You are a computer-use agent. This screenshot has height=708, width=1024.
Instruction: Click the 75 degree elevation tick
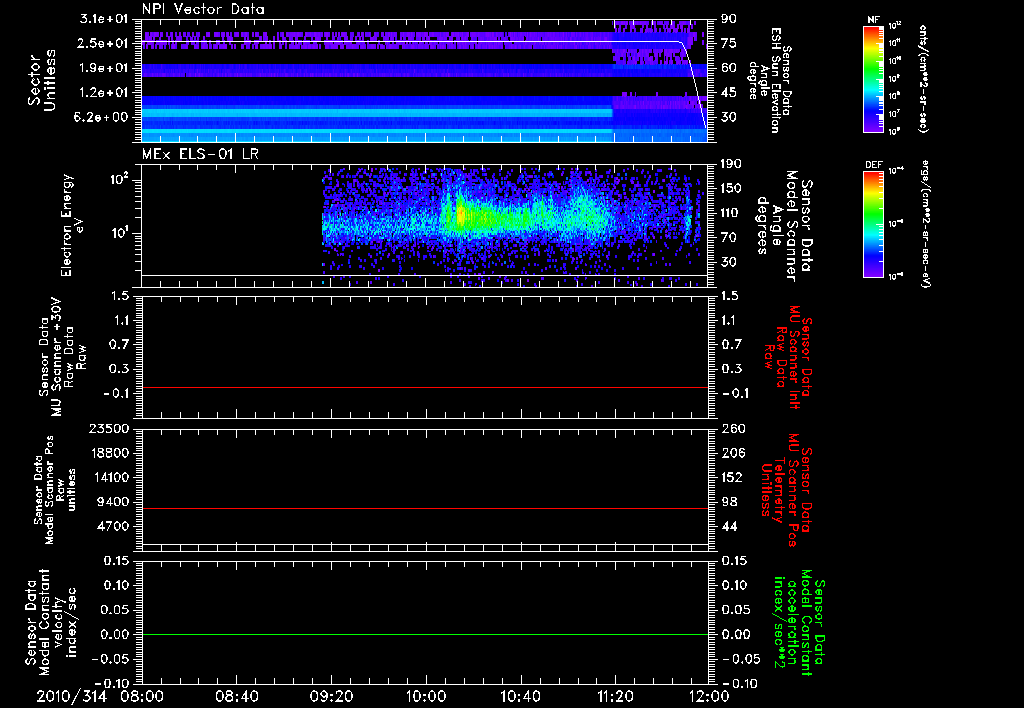[x=729, y=43]
